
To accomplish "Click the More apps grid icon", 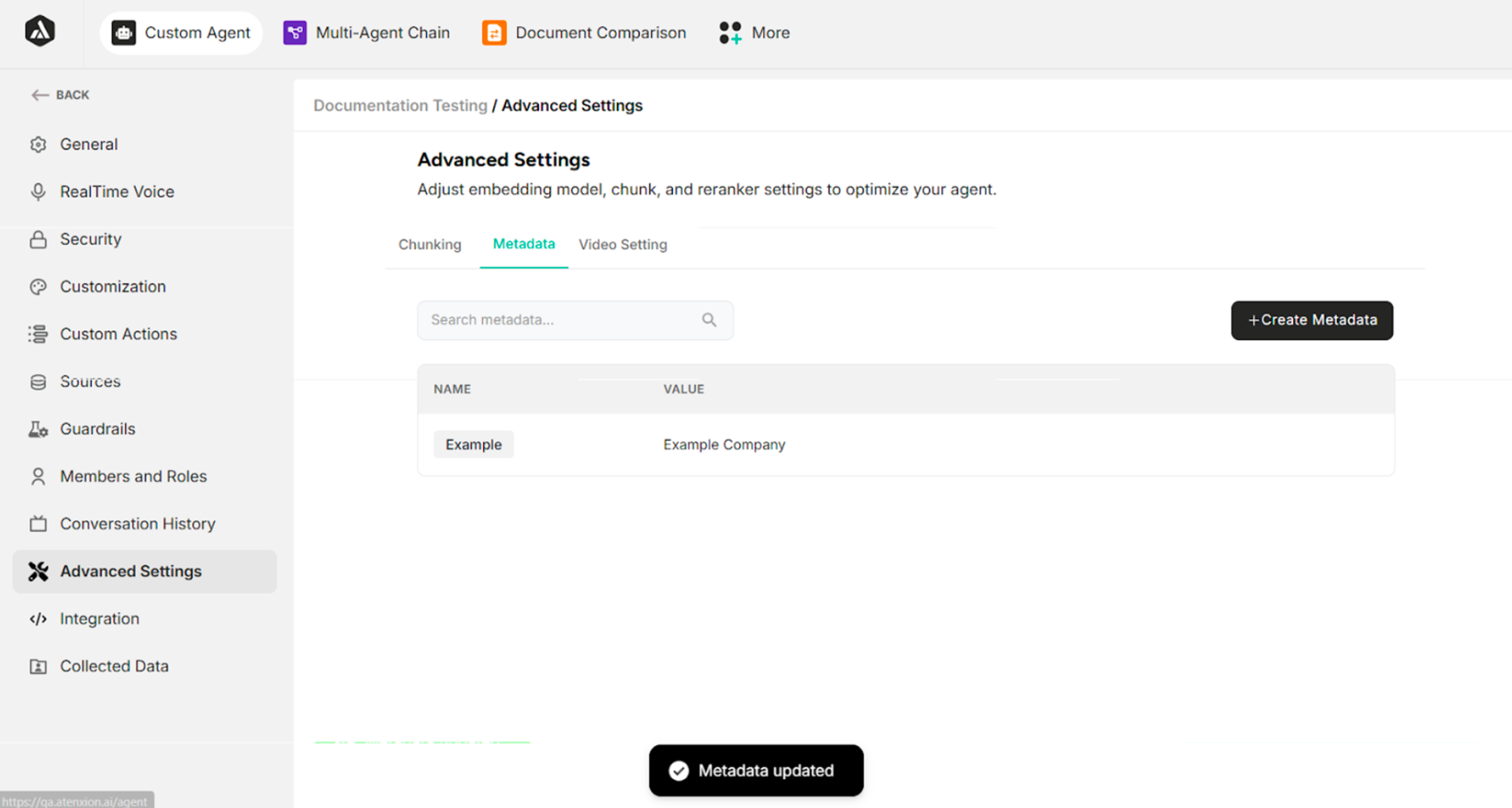I will pyautogui.click(x=730, y=33).
